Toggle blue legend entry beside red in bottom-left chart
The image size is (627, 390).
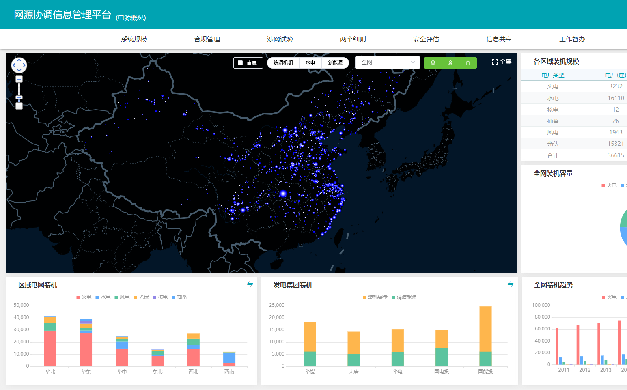click(x=103, y=297)
